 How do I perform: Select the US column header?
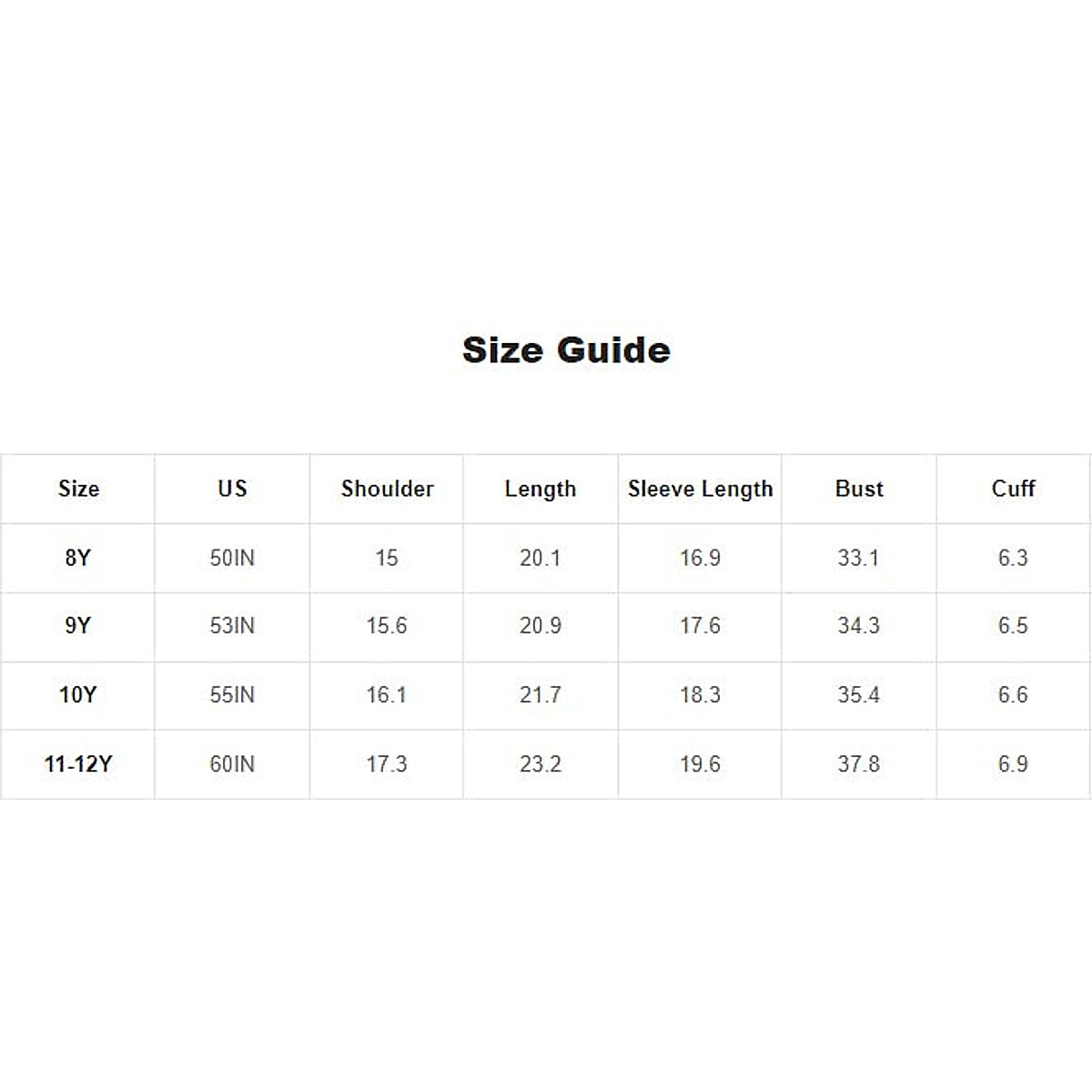(x=232, y=489)
